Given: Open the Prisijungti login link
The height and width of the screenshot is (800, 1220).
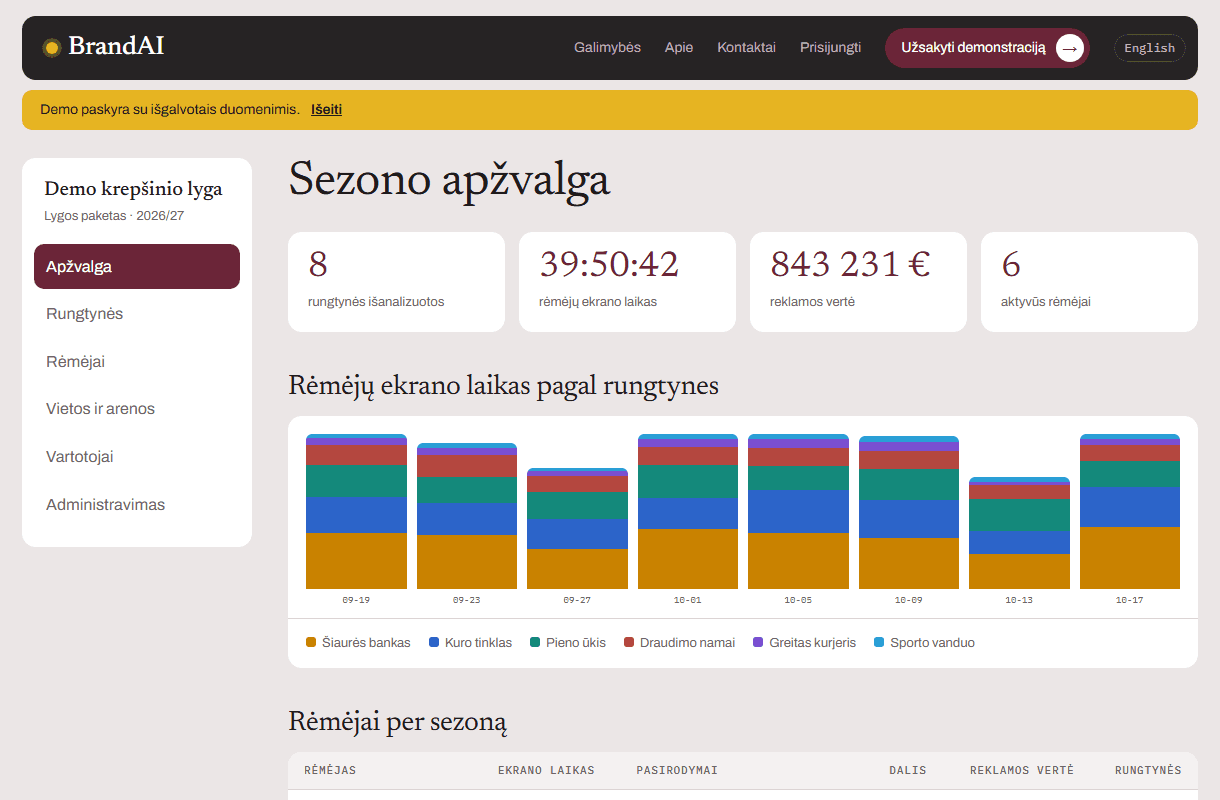Looking at the screenshot, I should coord(830,47).
